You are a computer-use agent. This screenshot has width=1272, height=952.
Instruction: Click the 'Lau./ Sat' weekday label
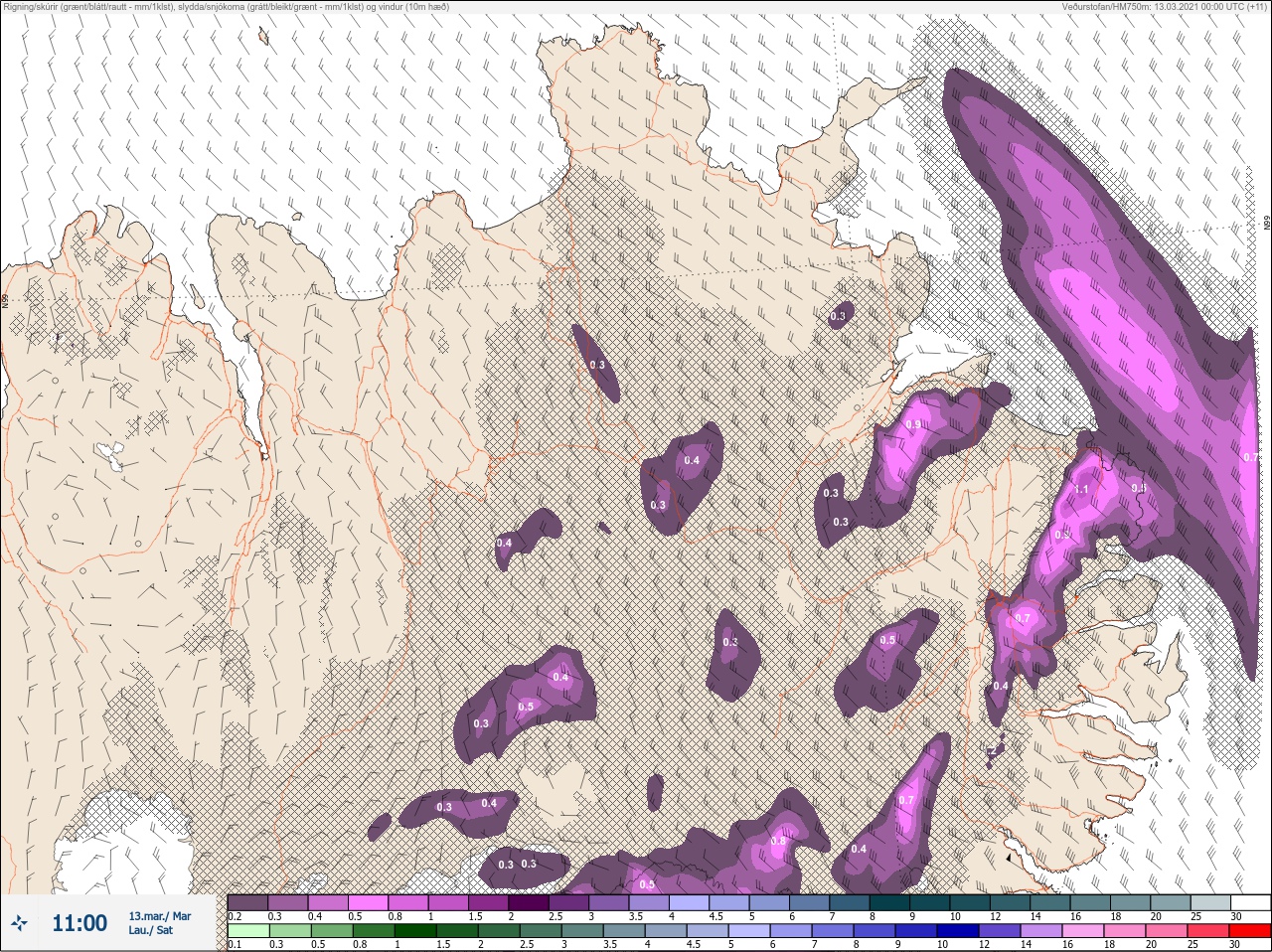coord(151,931)
